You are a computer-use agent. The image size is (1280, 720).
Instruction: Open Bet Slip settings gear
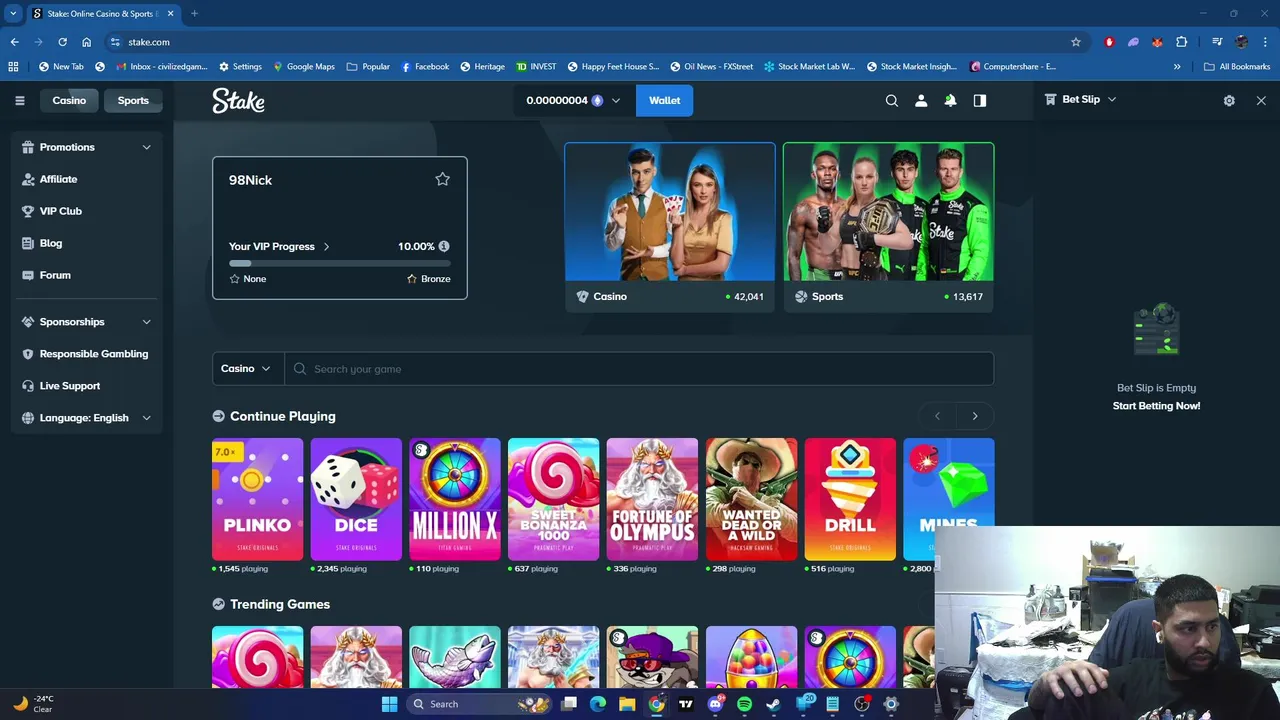(1229, 100)
